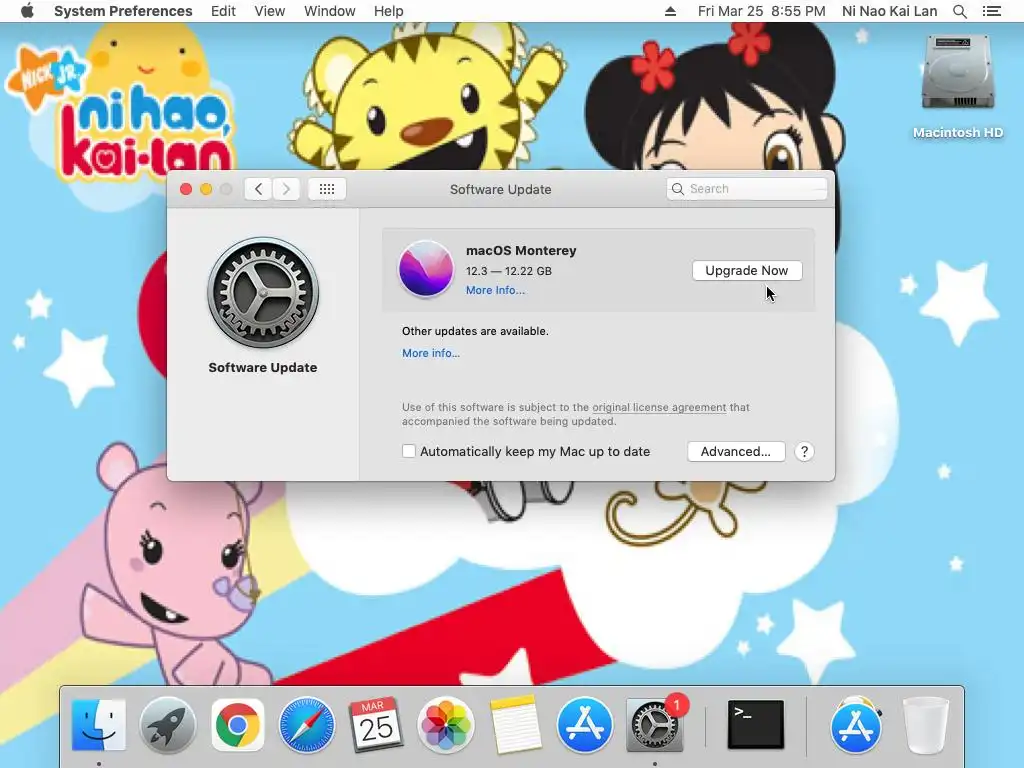The width and height of the screenshot is (1024, 768).
Task: Open the Ni Nao Kai Lan user menu
Action: pos(889,11)
